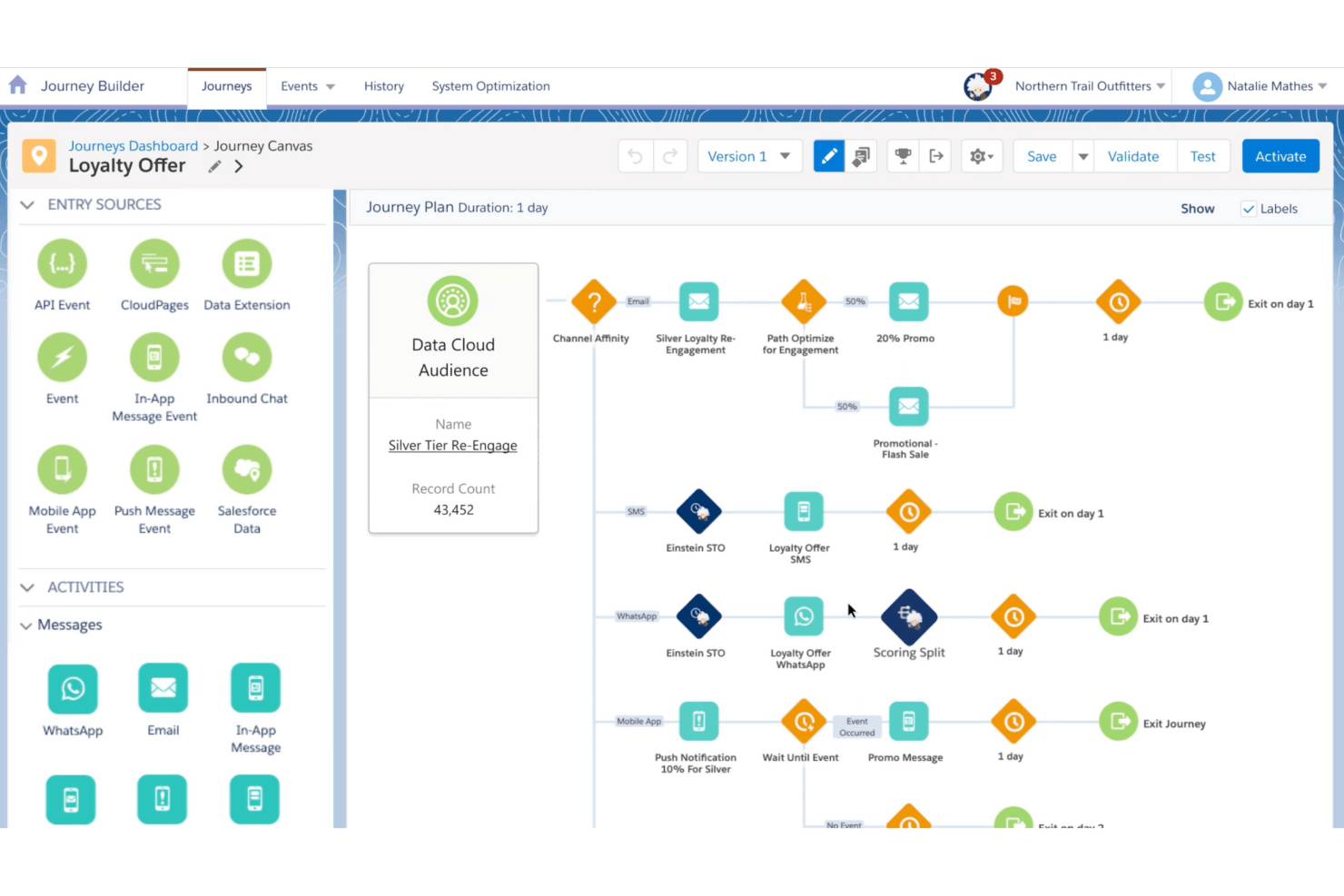Click the Journey Builder home icon
Viewport: 1344px width, 896px height.
[x=17, y=85]
